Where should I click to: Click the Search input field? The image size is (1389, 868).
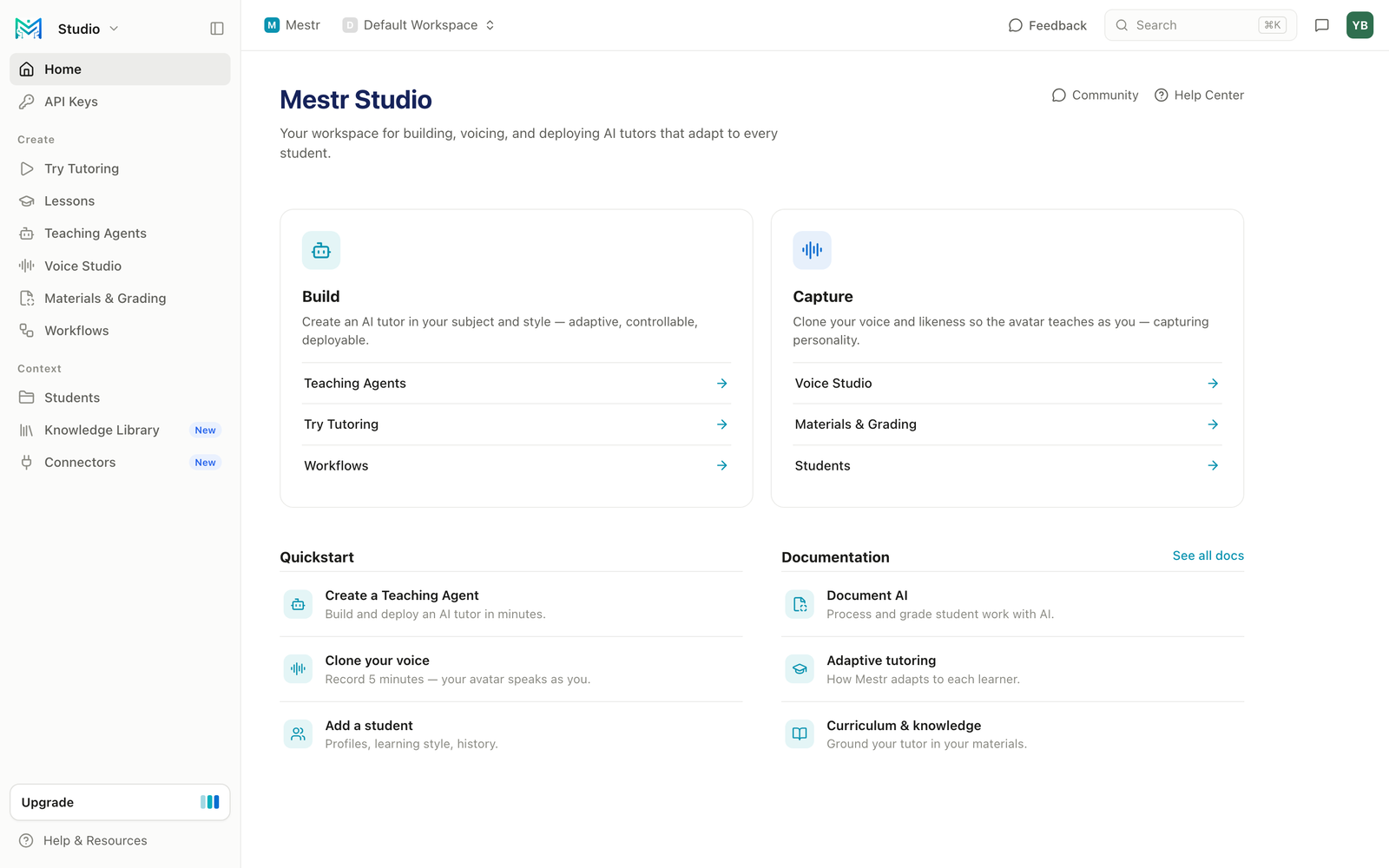click(x=1201, y=25)
